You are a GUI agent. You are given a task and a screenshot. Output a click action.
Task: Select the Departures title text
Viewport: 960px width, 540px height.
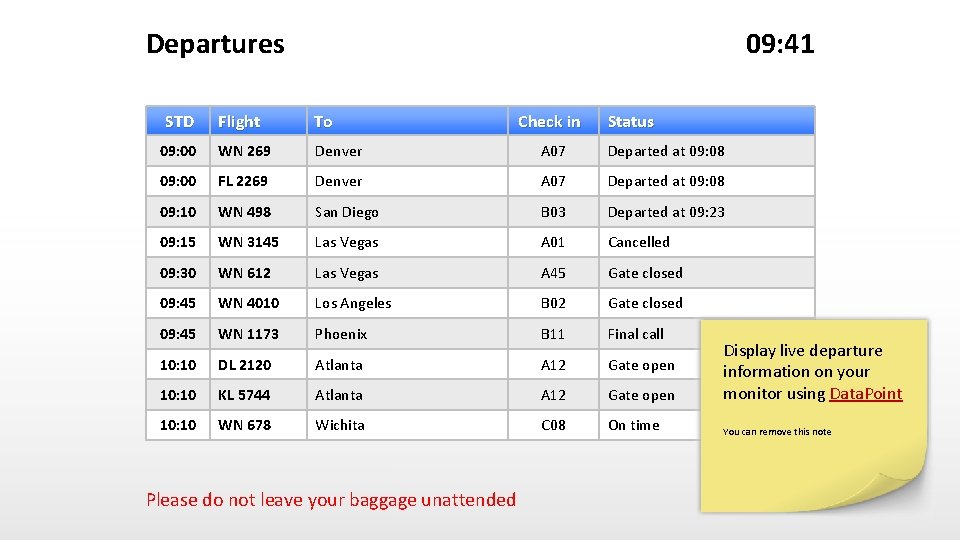(x=216, y=44)
